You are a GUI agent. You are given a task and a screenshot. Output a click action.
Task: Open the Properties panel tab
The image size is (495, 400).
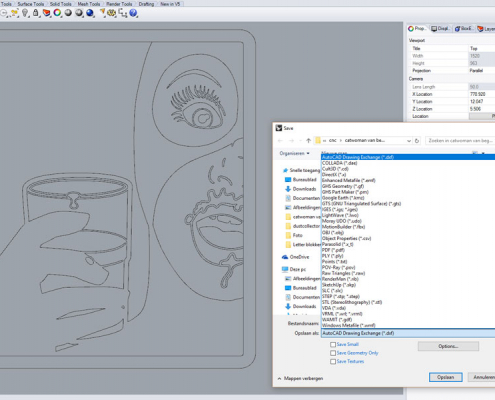click(417, 29)
